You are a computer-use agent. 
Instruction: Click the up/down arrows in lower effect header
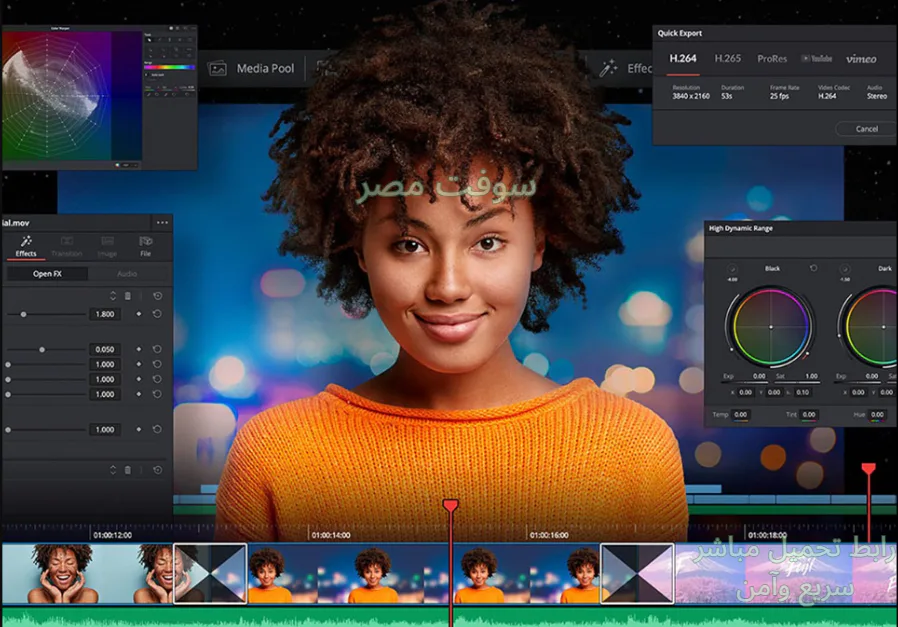(x=113, y=470)
